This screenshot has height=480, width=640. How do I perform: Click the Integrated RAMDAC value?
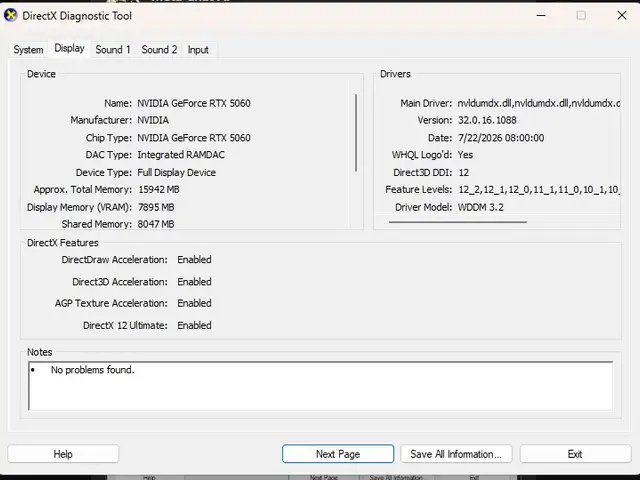[181, 155]
